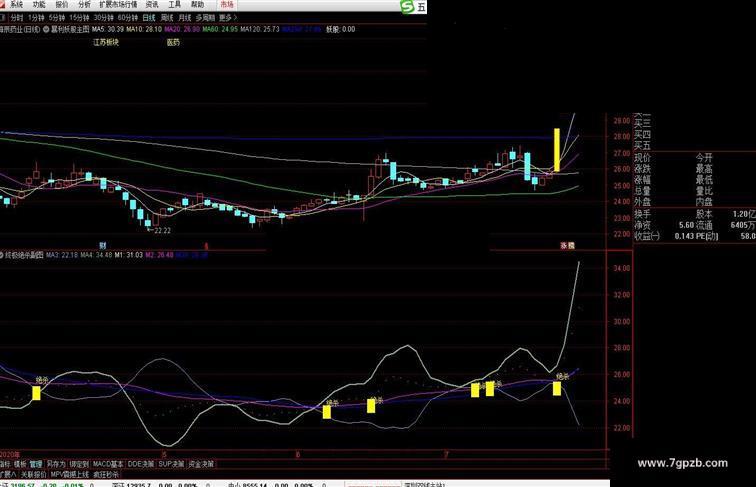Select the DDE决策 indicator tab

click(x=141, y=464)
